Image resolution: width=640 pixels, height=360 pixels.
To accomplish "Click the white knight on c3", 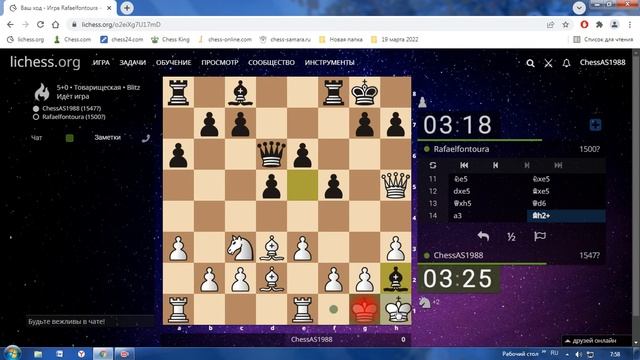I will click(240, 248).
